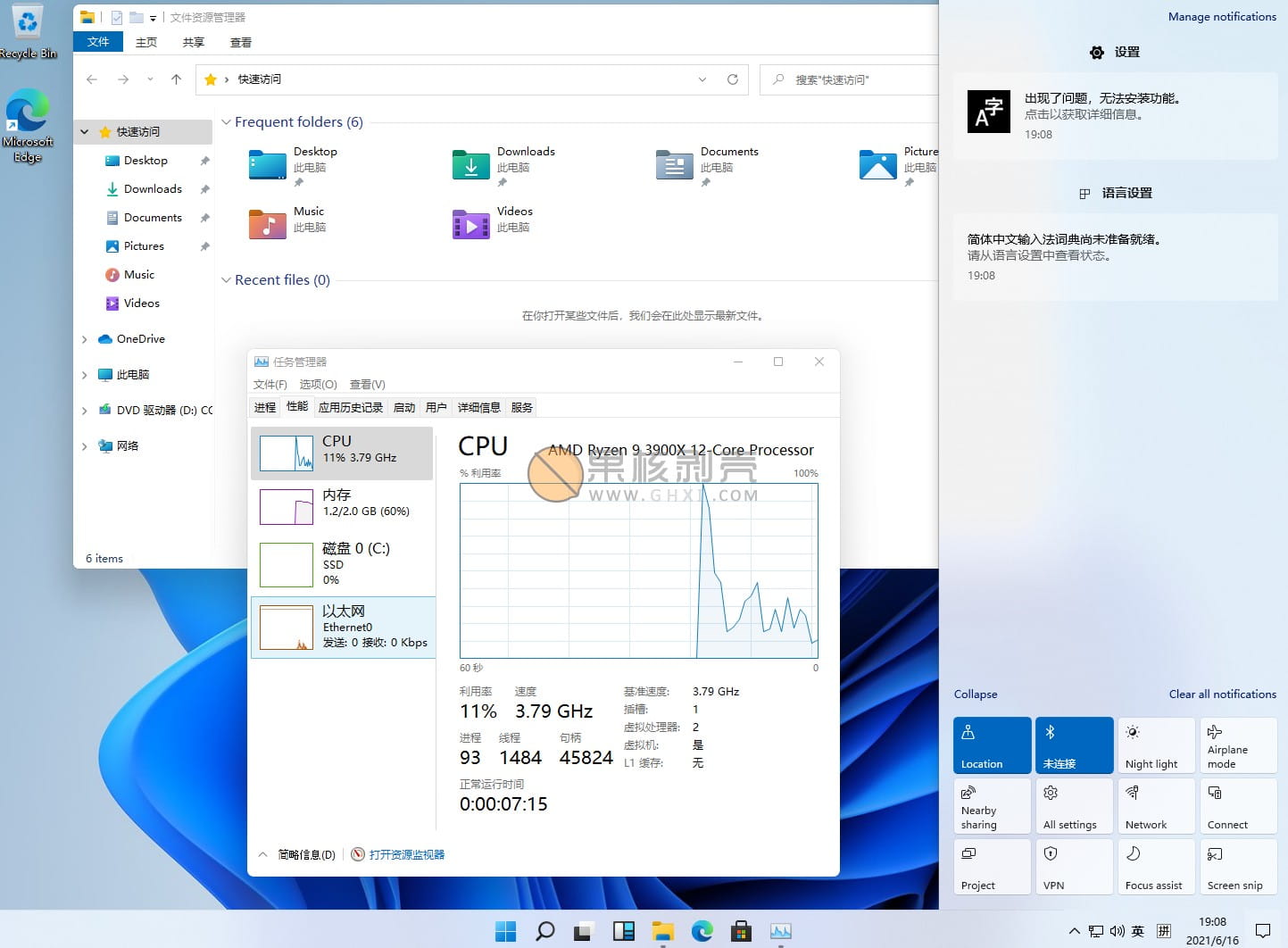Select the 以太网 Ethernet0 graph in Task Manager
Viewport: 1288px width, 948px height.
(x=344, y=625)
